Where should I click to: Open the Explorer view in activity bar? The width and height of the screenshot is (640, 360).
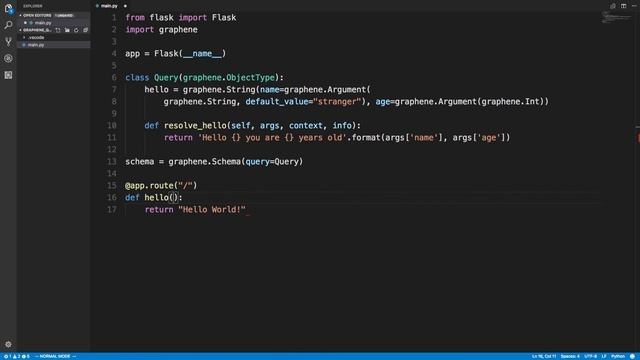click(x=8, y=8)
